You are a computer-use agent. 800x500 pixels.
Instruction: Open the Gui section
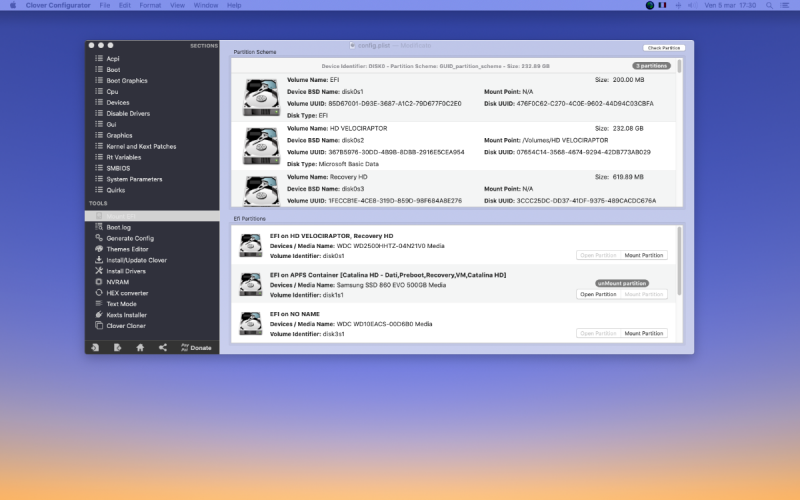(x=111, y=124)
